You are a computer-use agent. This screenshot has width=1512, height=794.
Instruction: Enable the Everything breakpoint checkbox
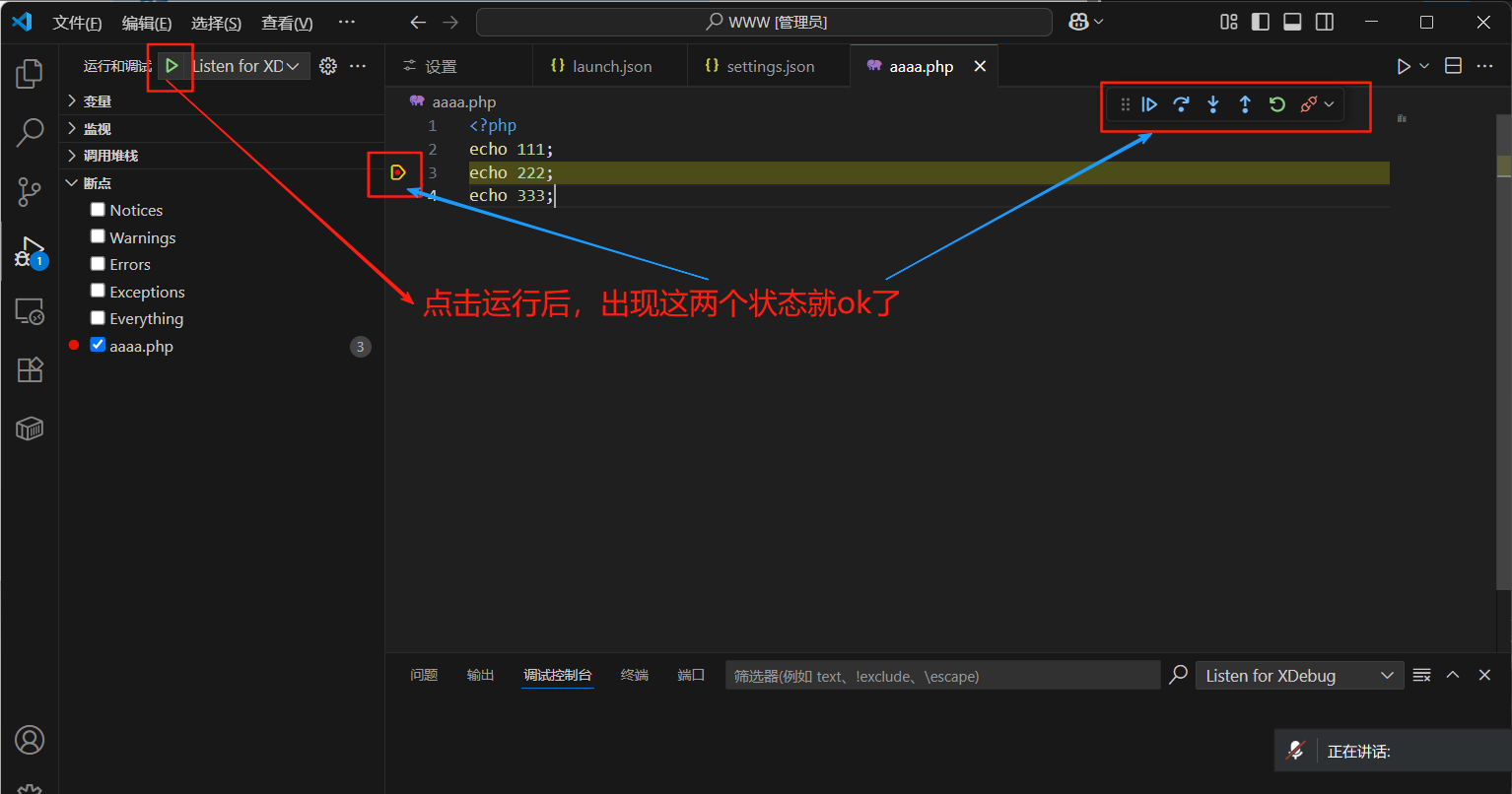(98, 317)
